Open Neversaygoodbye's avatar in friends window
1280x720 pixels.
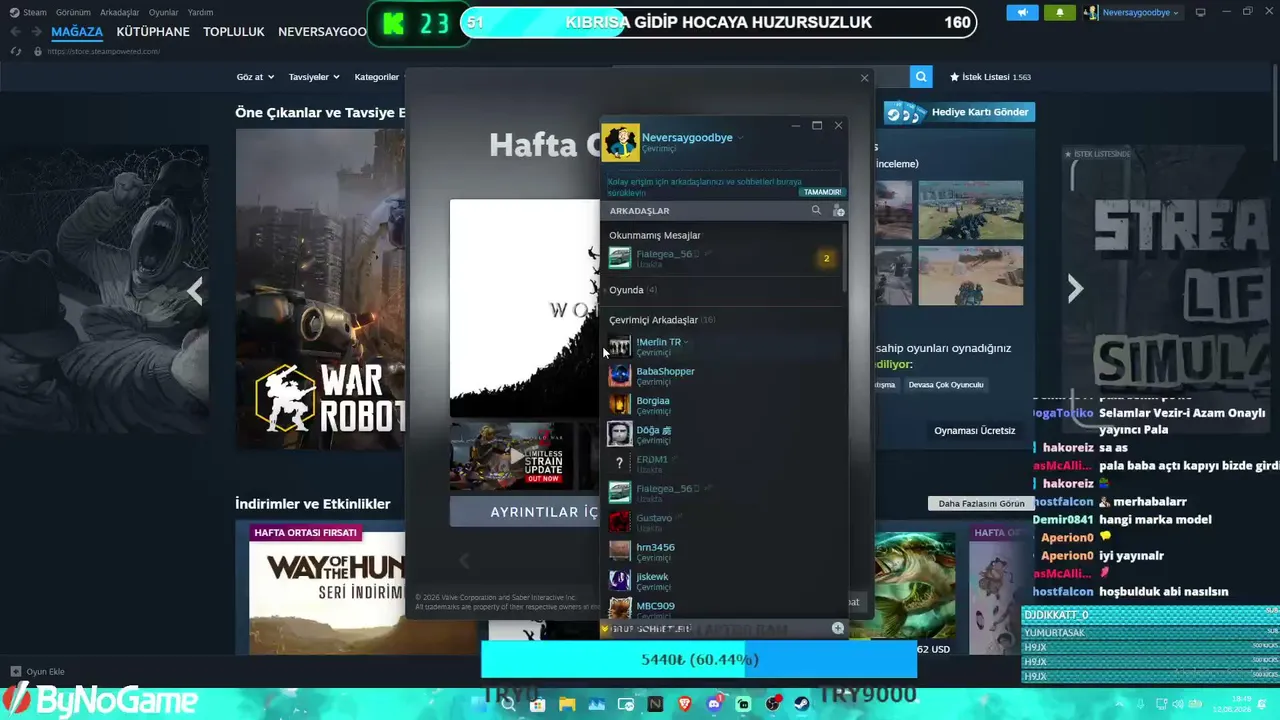coord(621,142)
